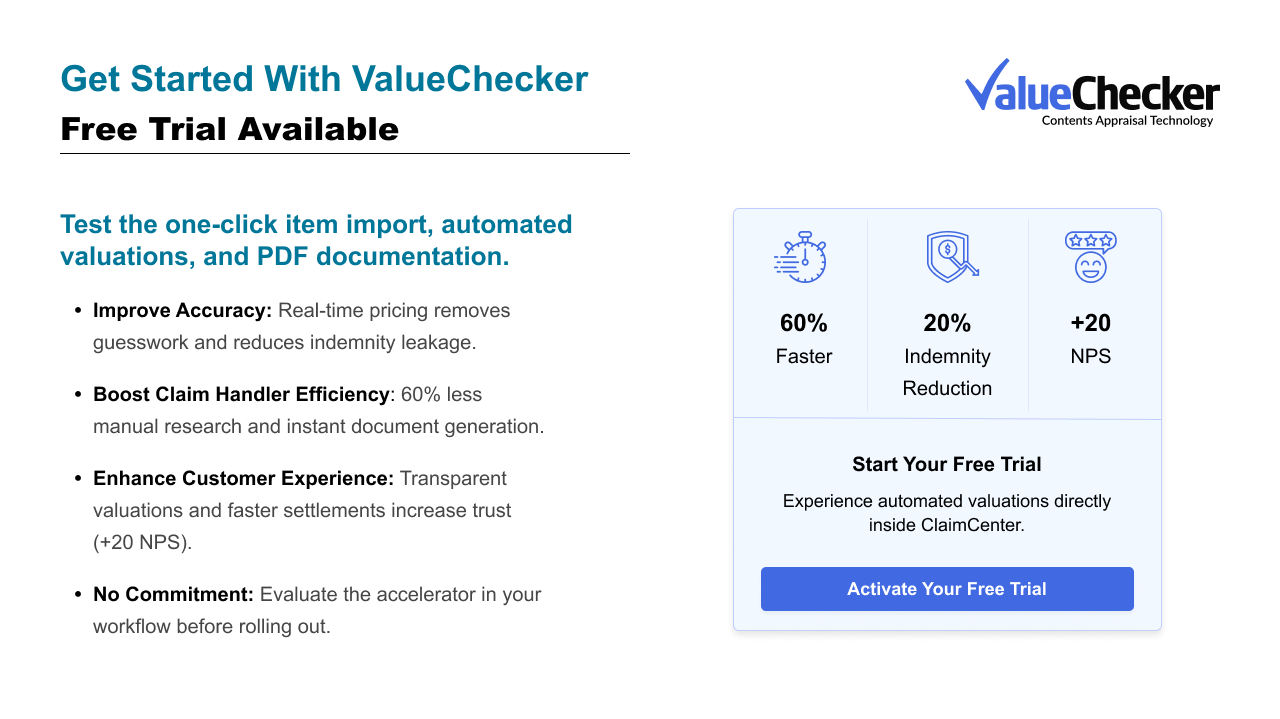This screenshot has height=719, width=1280.
Task: Click the Indemnity Reduction label
Action: (947, 372)
